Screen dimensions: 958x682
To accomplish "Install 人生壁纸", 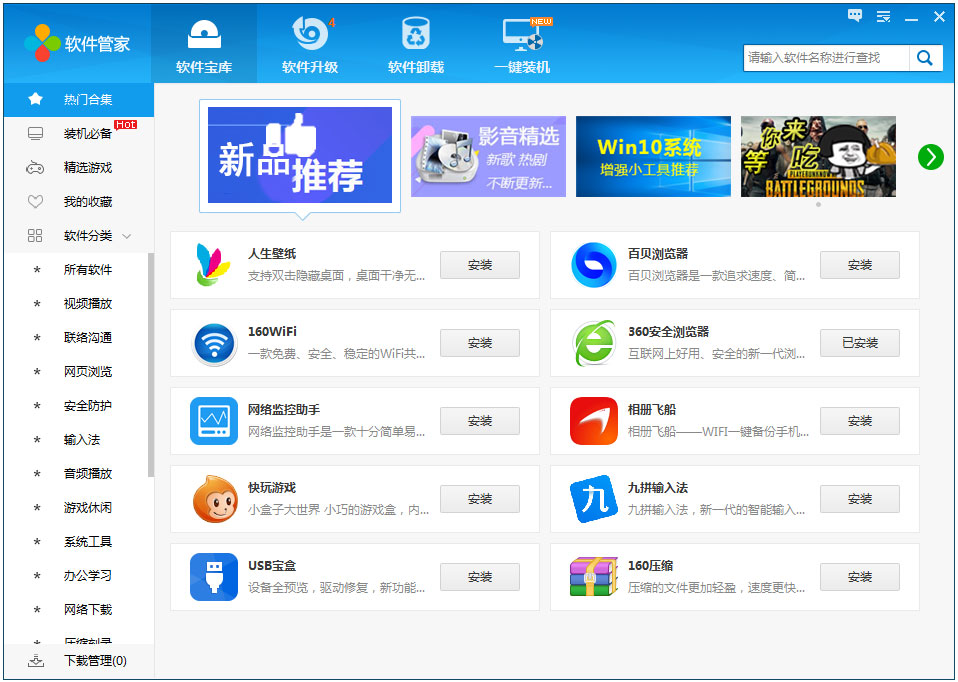I will tap(480, 265).
